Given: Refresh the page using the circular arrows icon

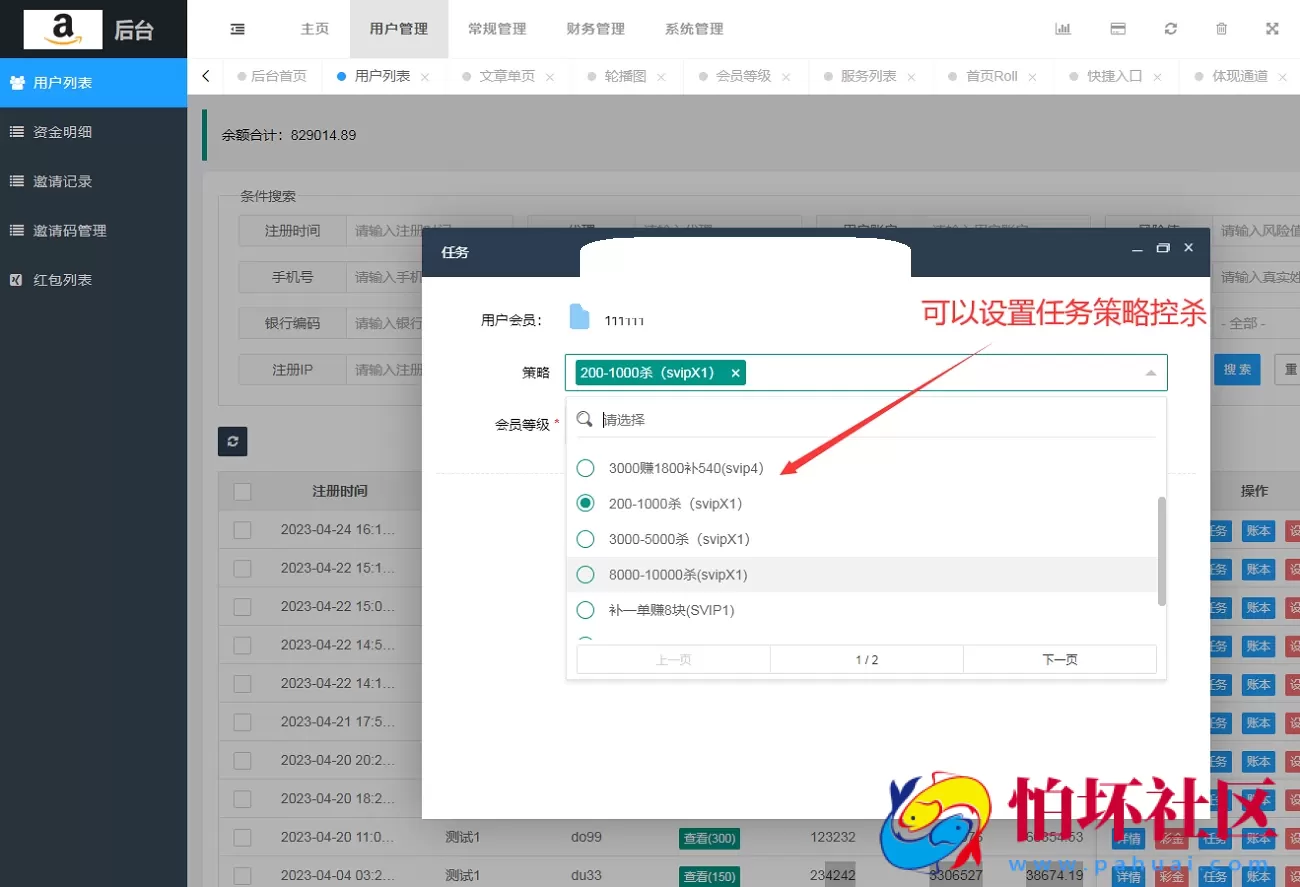Looking at the screenshot, I should [x=1170, y=28].
